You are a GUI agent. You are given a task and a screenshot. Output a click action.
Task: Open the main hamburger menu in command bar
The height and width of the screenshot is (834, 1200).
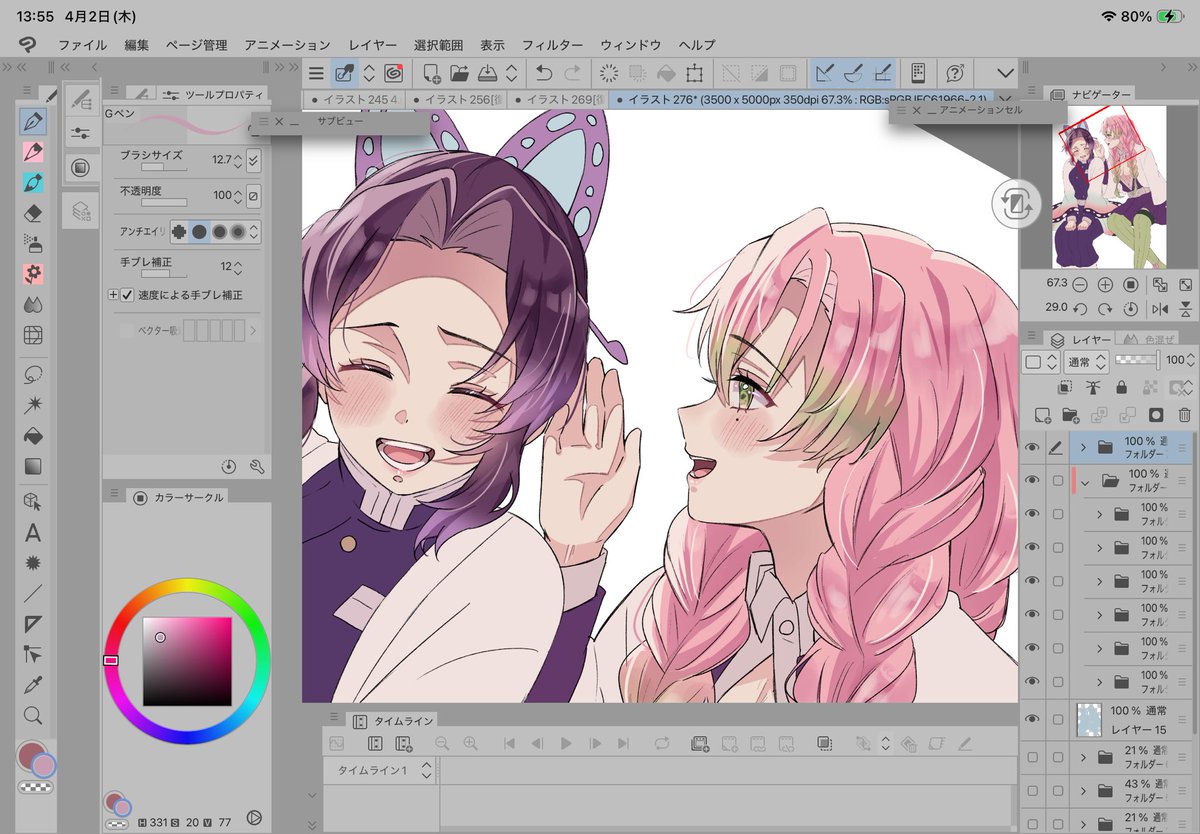point(316,72)
